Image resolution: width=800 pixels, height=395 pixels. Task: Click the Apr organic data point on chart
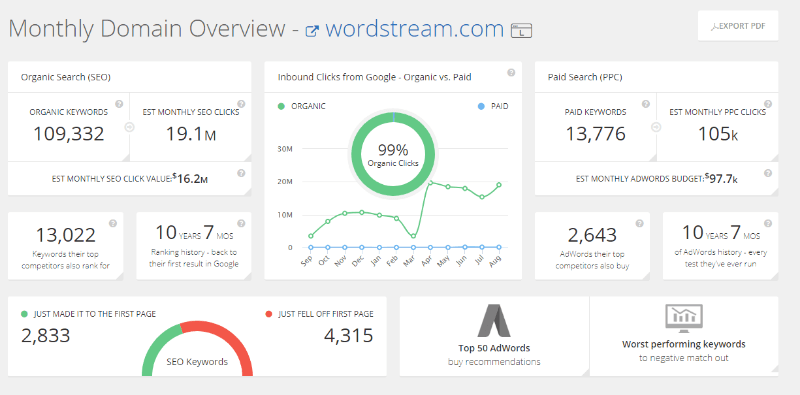pos(431,182)
